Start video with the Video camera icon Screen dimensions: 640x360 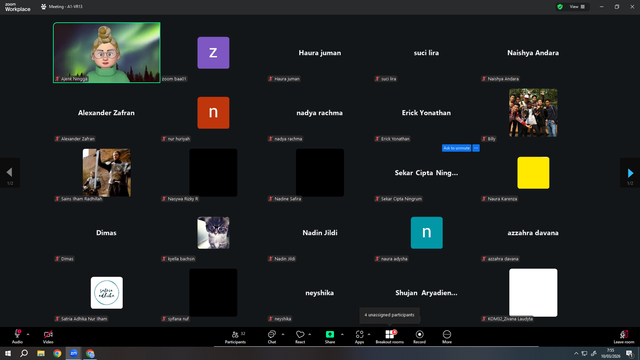pyautogui.click(x=48, y=334)
